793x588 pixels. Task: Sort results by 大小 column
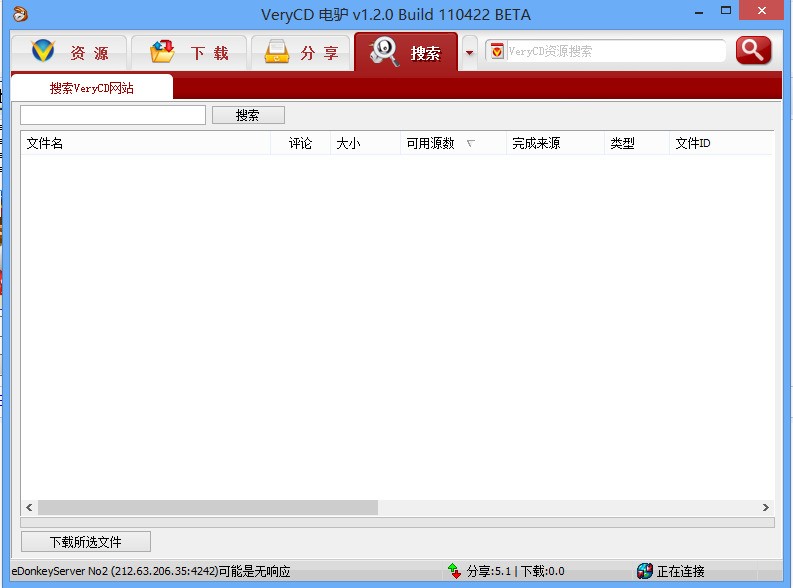366,144
